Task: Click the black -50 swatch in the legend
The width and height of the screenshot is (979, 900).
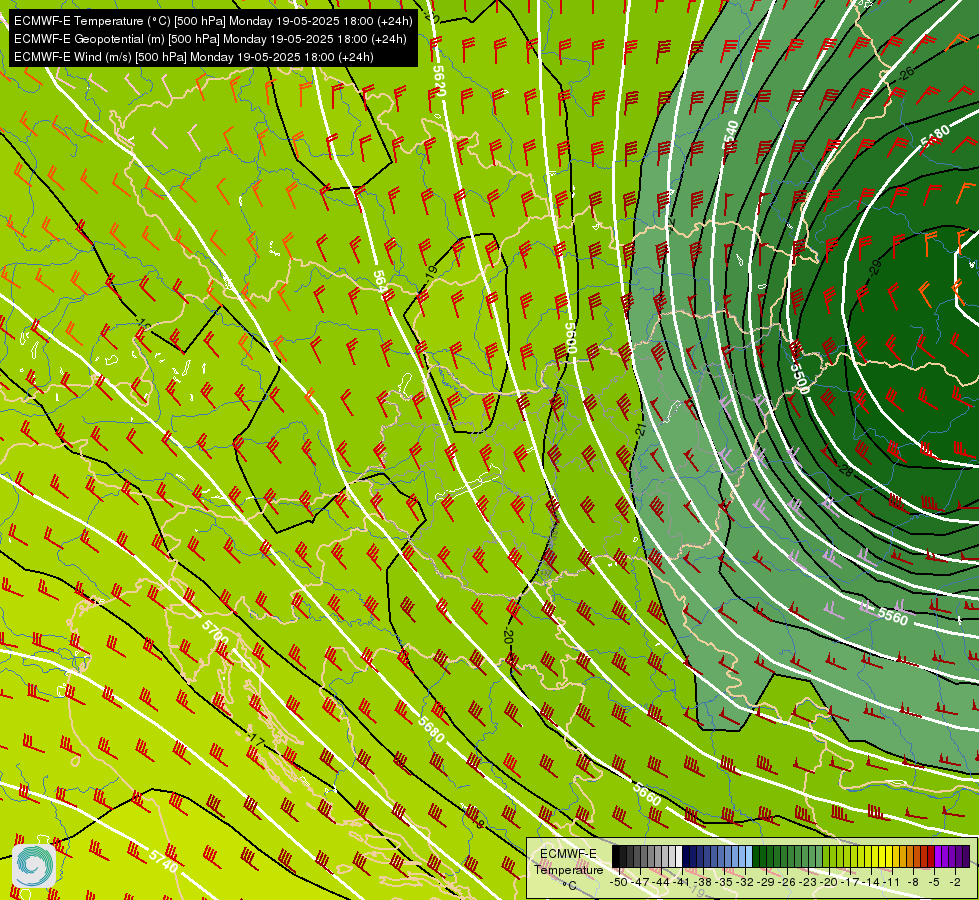Action: tap(616, 856)
